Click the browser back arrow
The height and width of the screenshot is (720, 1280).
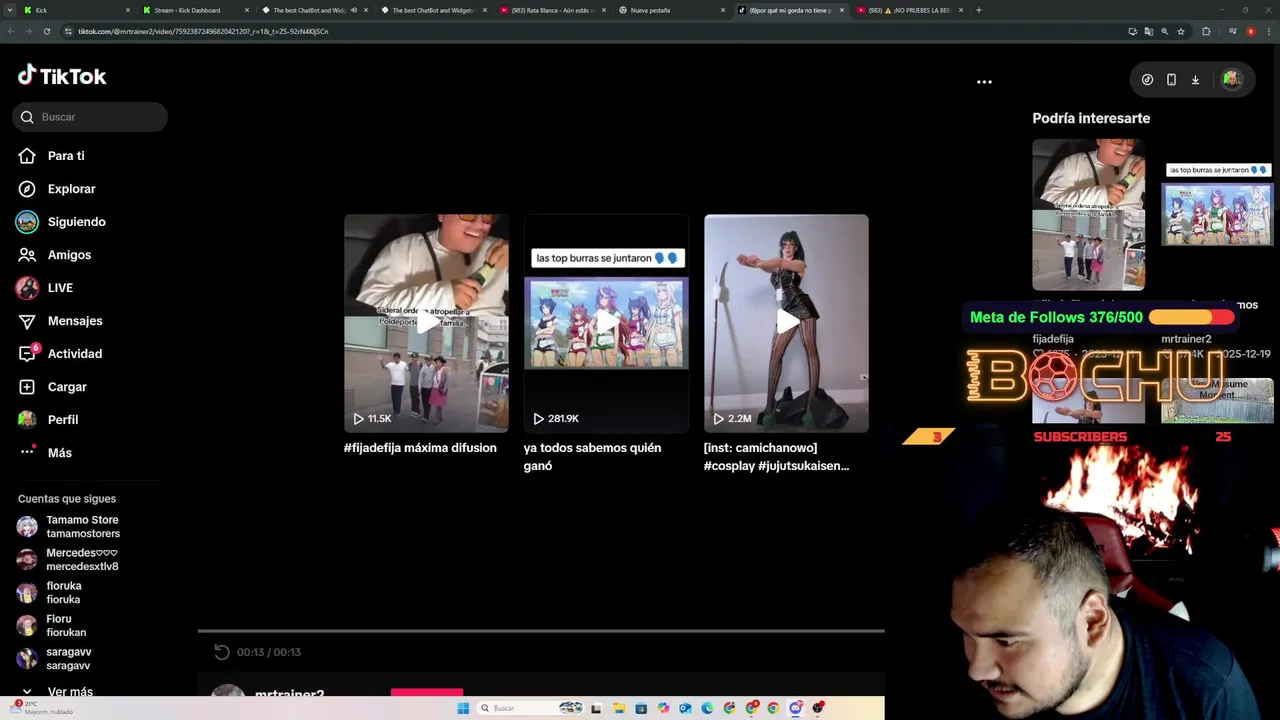pyautogui.click(x=10, y=31)
